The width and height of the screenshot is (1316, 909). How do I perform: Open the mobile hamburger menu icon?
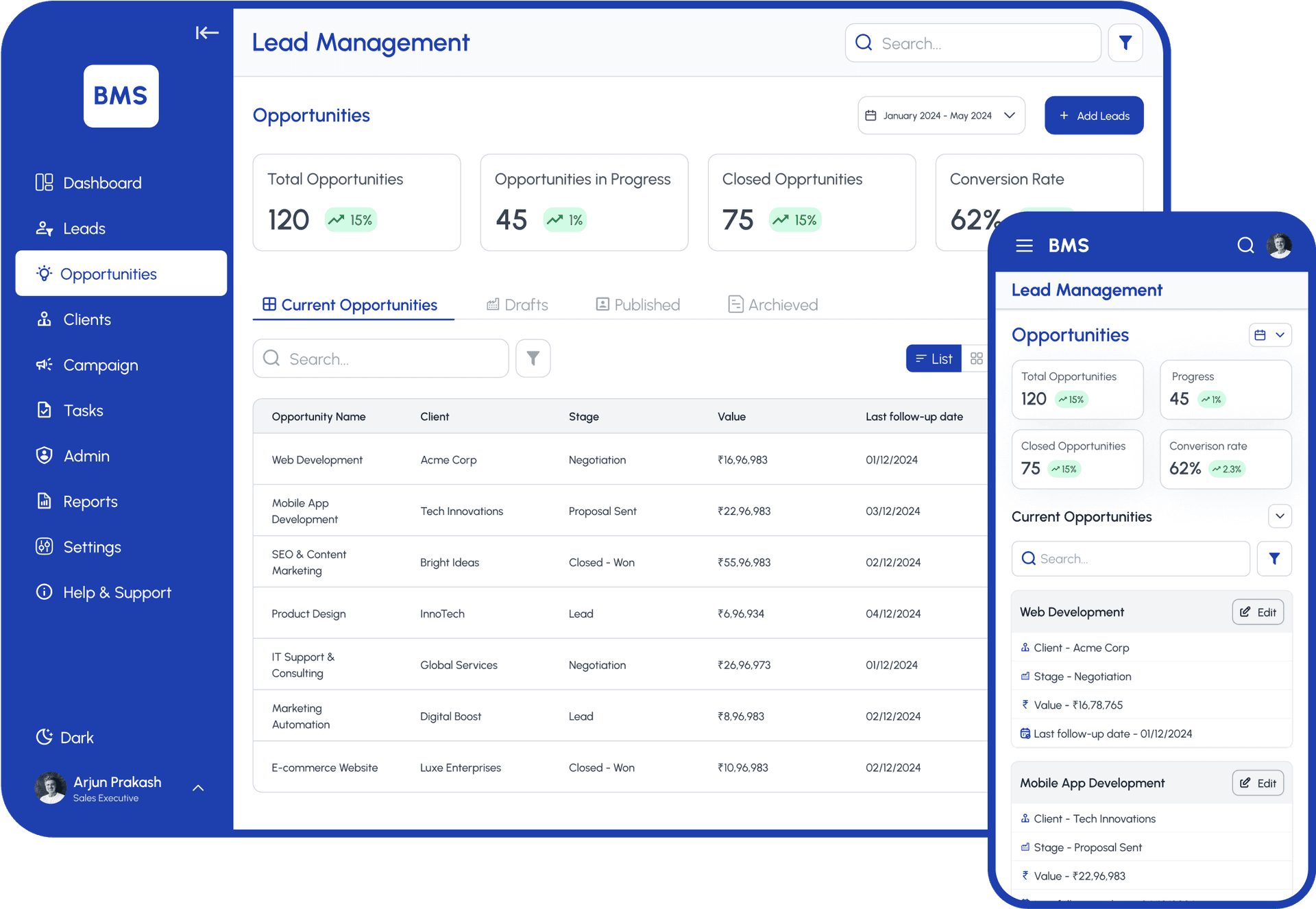click(1024, 245)
